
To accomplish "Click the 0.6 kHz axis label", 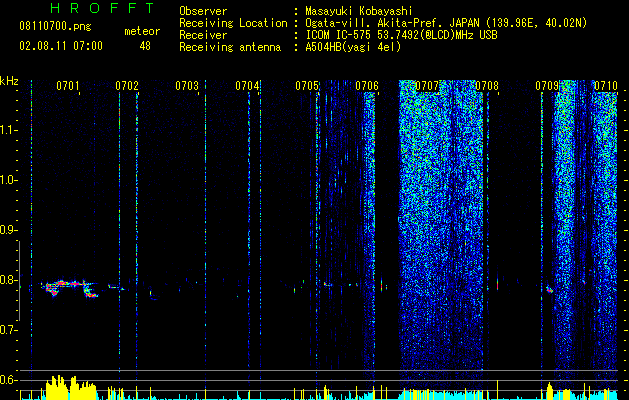I will pyautogui.click(x=8, y=380).
